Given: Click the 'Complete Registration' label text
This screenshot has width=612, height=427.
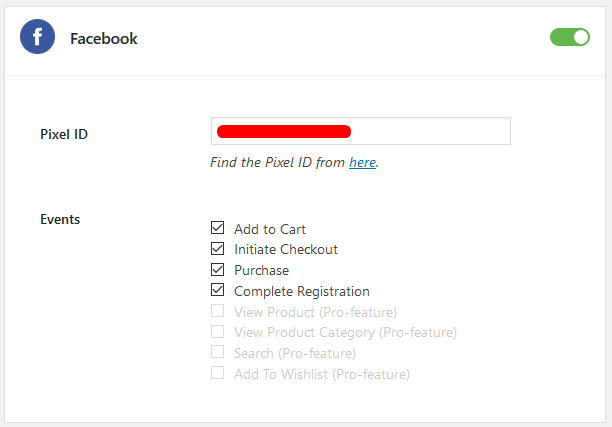Looking at the screenshot, I should pos(302,292).
